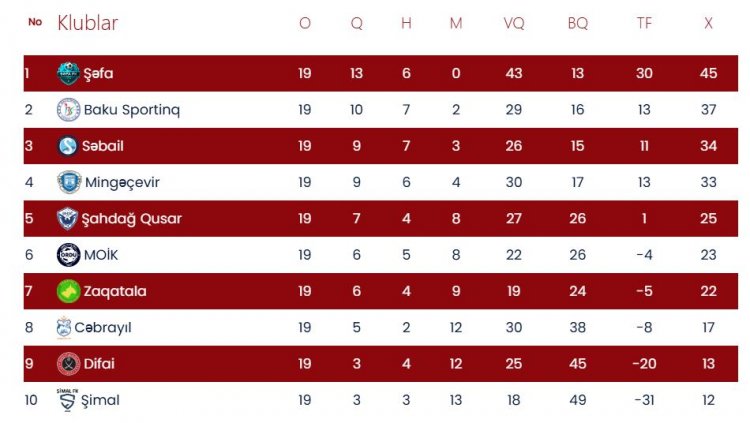Click the Klublar column header

point(88,23)
